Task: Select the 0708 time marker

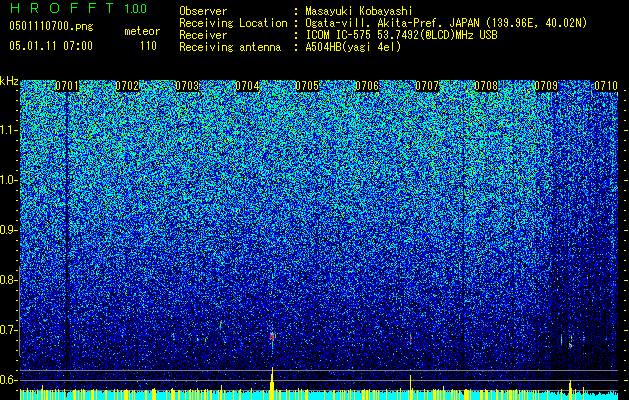Action: 486,86
